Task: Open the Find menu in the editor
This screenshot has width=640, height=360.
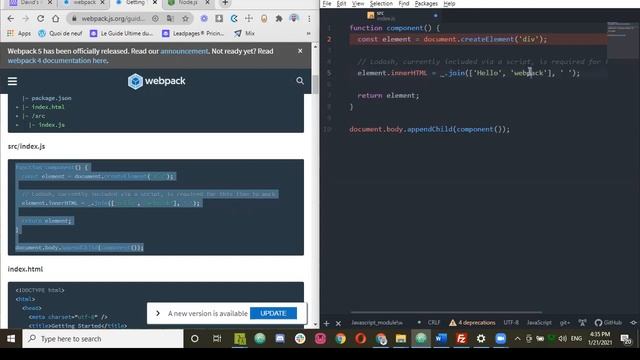Action: click(404, 4)
